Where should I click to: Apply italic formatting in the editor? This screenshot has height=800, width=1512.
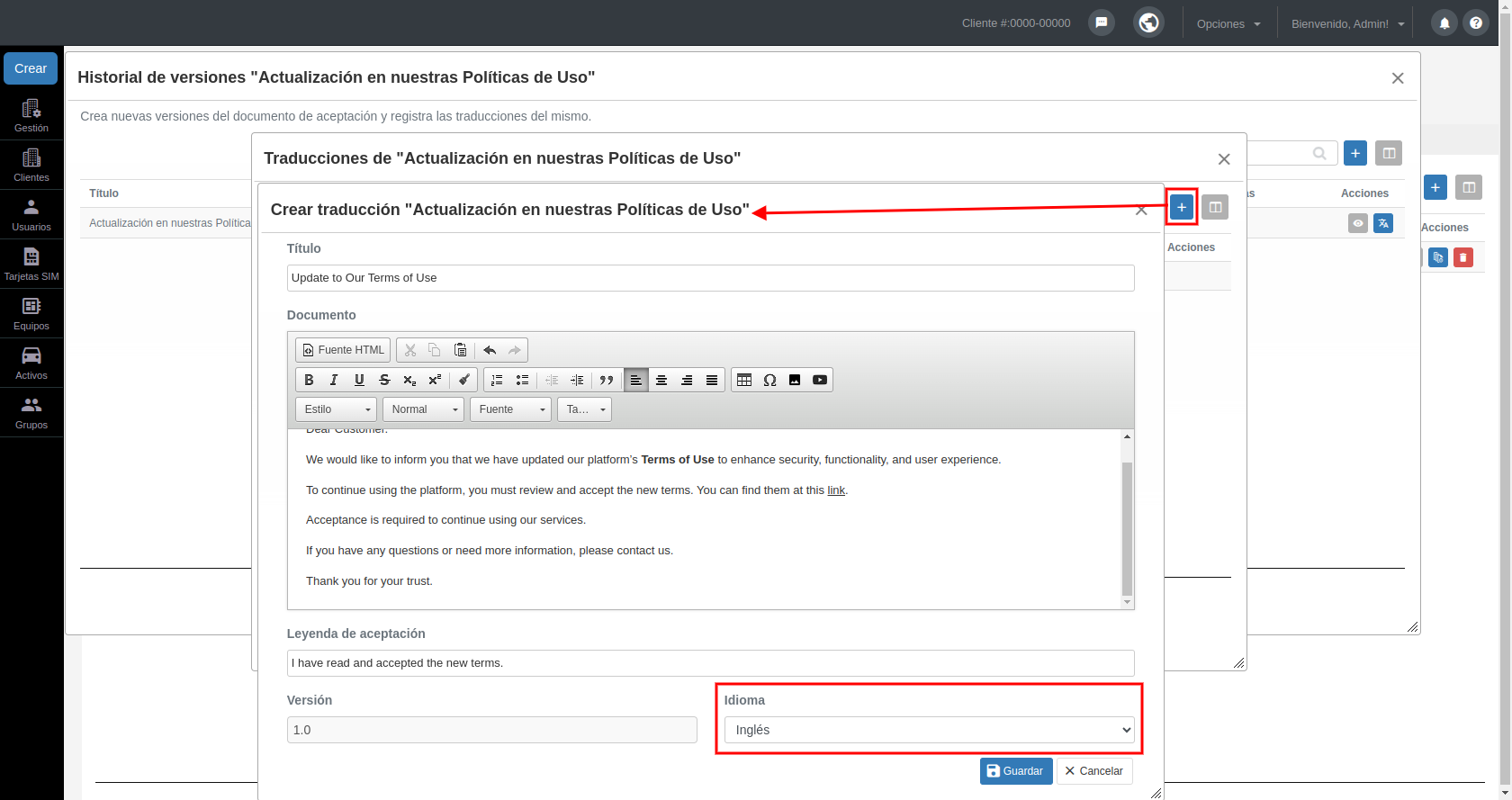pos(334,380)
